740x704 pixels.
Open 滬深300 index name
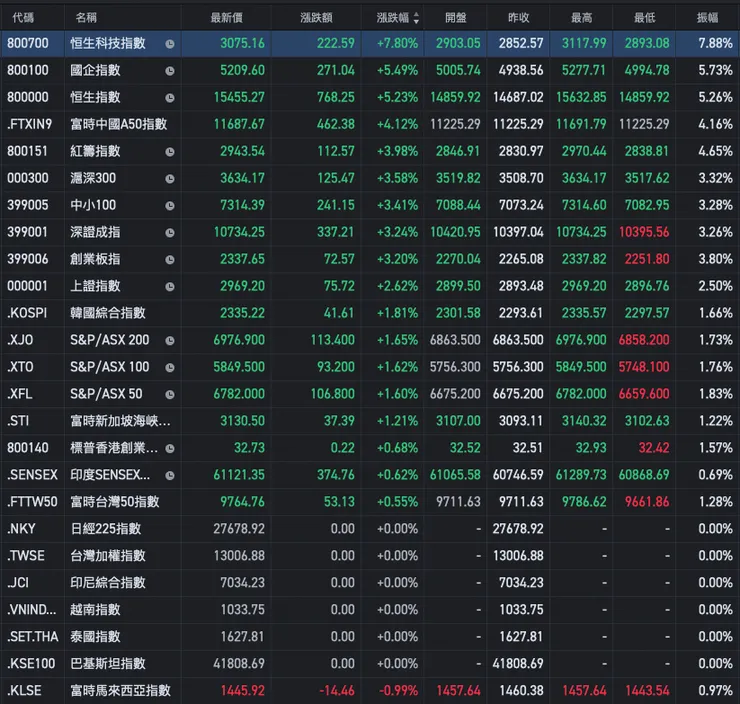(x=93, y=178)
